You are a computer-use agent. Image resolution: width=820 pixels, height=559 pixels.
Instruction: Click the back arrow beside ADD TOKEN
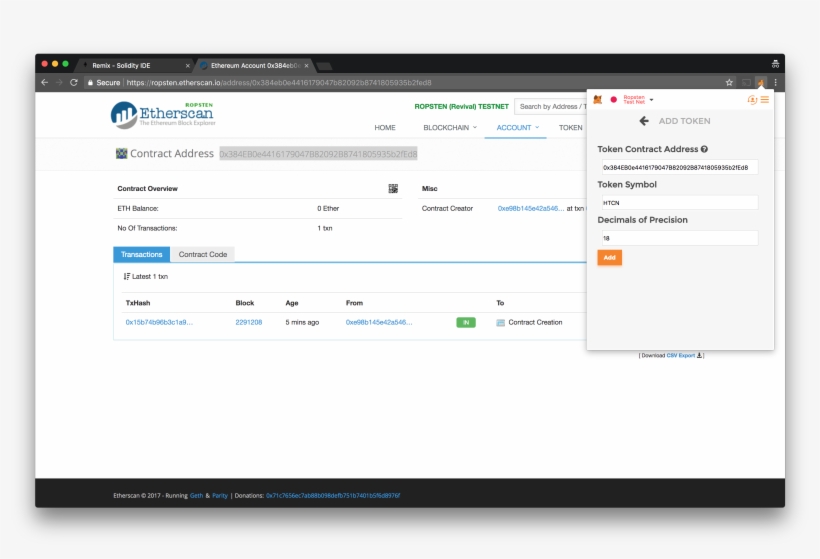(x=644, y=121)
